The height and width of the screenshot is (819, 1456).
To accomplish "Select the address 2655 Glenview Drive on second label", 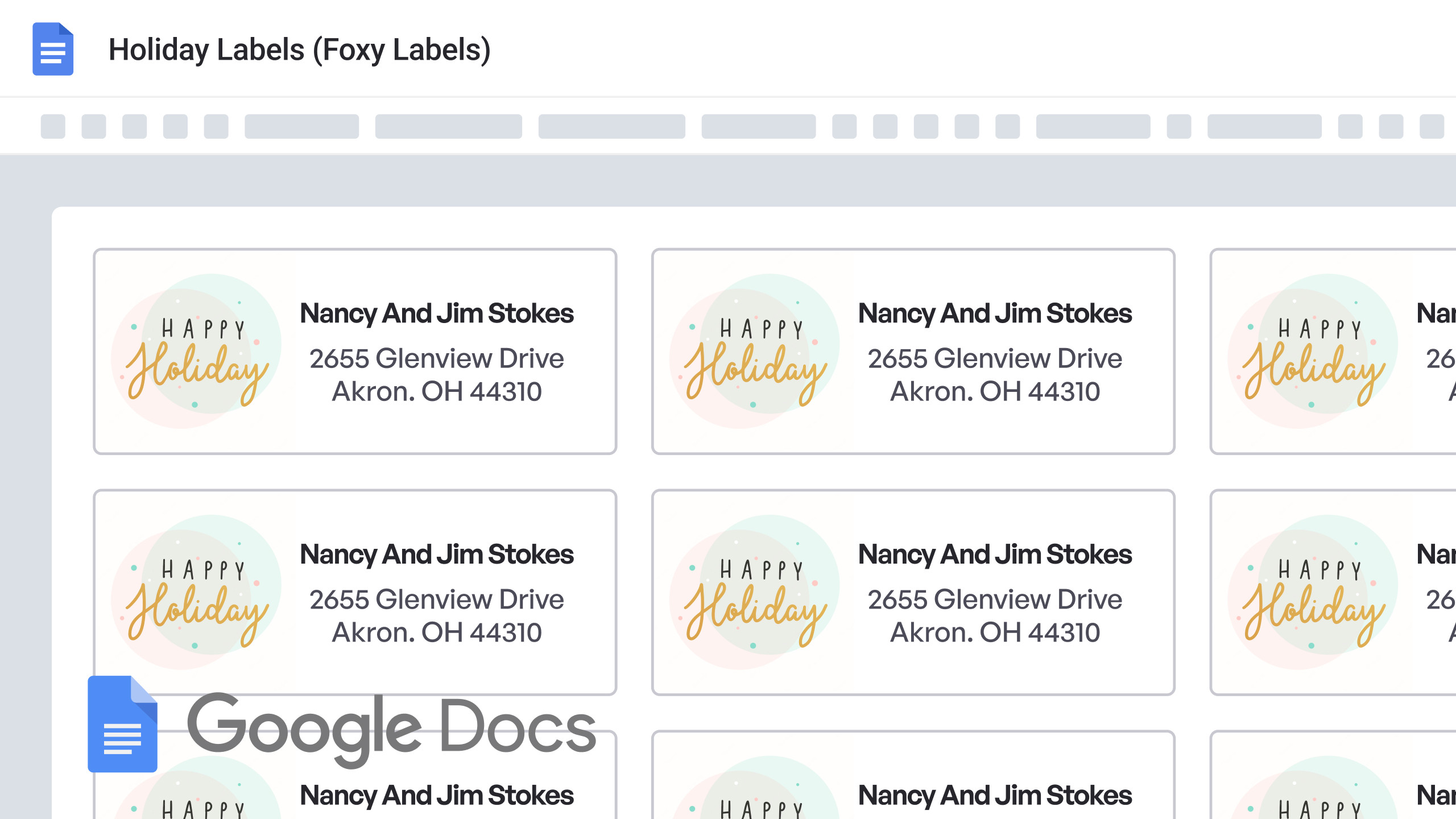I will tap(995, 358).
